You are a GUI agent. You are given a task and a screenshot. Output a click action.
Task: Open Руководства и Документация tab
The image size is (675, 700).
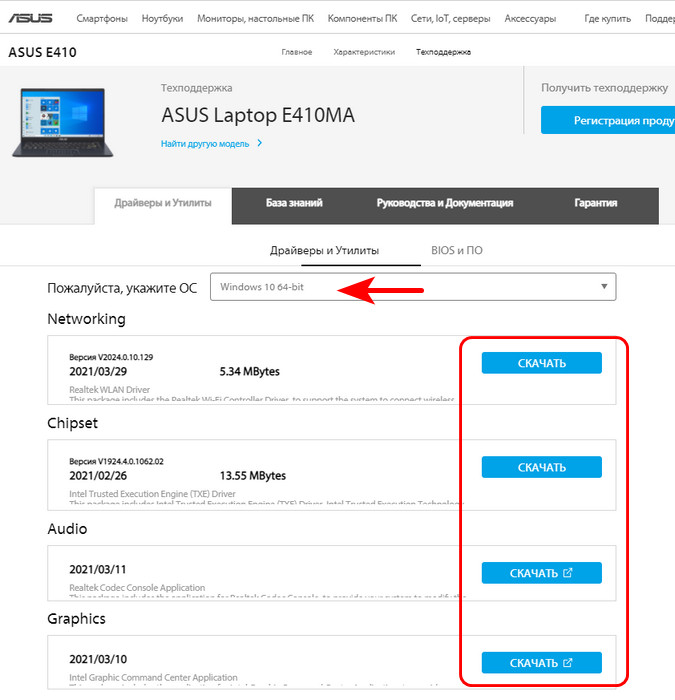tap(445, 203)
